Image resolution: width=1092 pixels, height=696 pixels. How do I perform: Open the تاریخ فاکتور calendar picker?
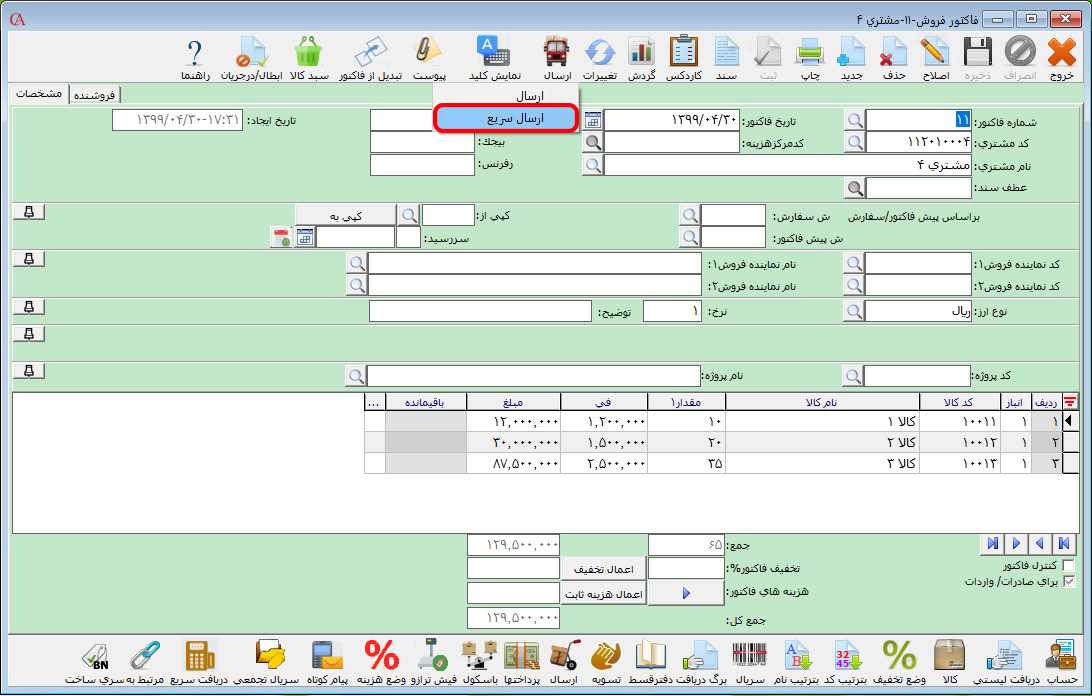tap(593, 120)
